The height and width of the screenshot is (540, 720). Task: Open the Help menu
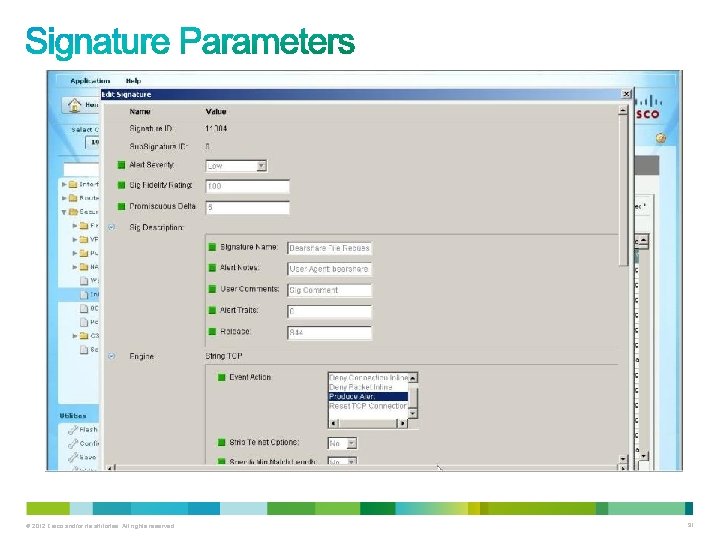tap(133, 81)
